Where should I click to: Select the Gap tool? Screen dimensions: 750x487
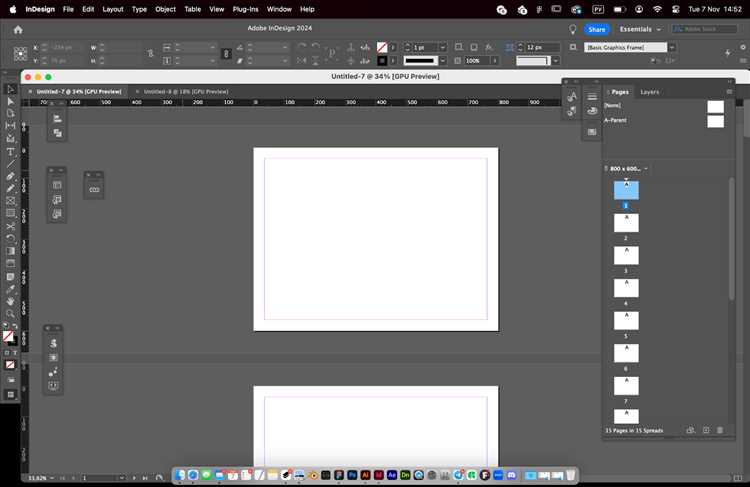11,126
